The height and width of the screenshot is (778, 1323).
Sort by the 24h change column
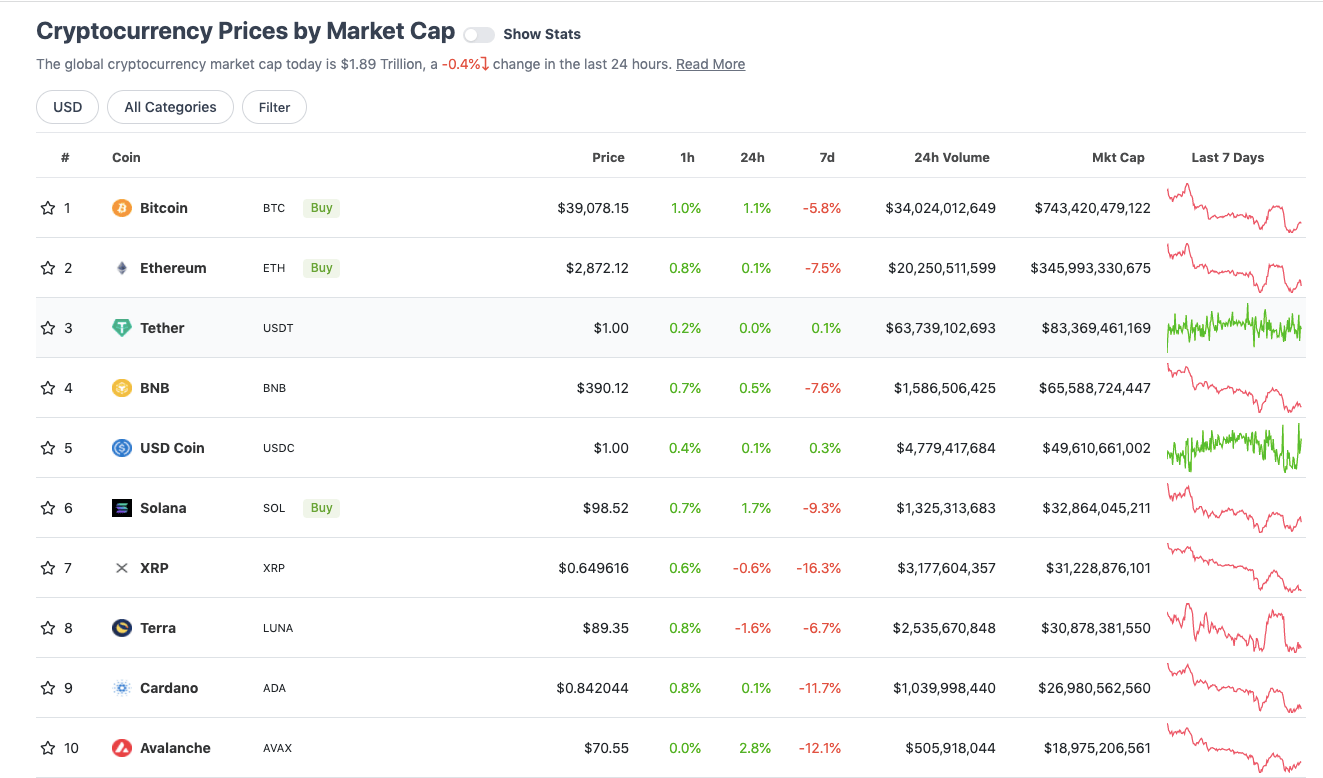[753, 157]
